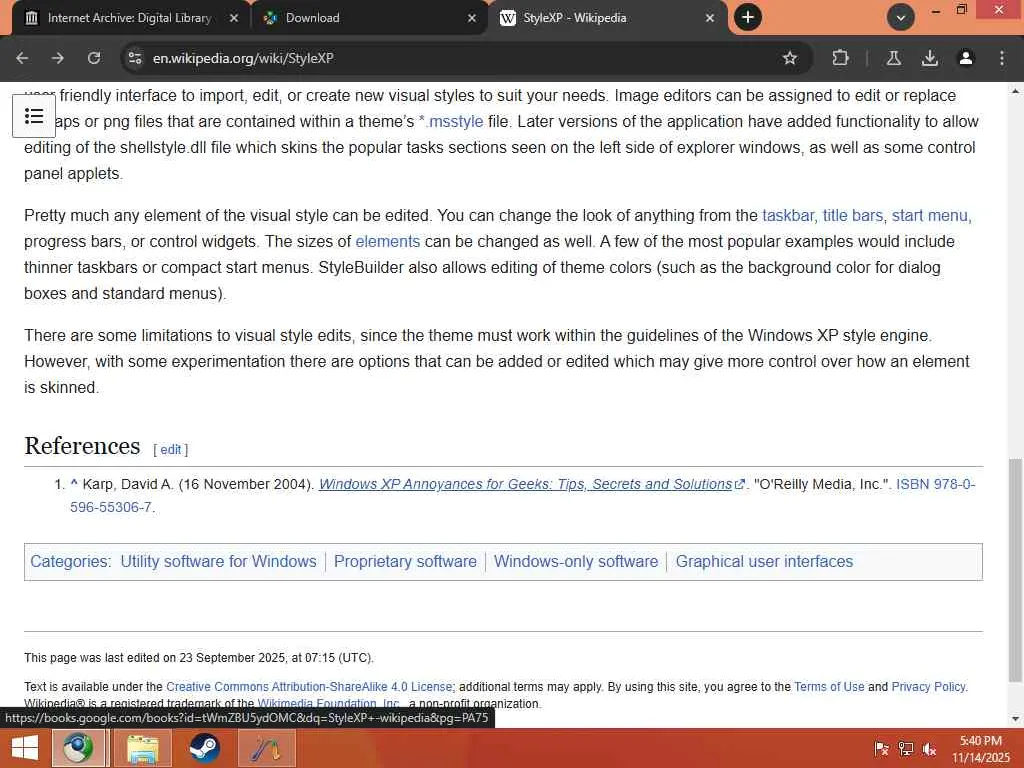Open Graphical user interfaces category

point(764,562)
